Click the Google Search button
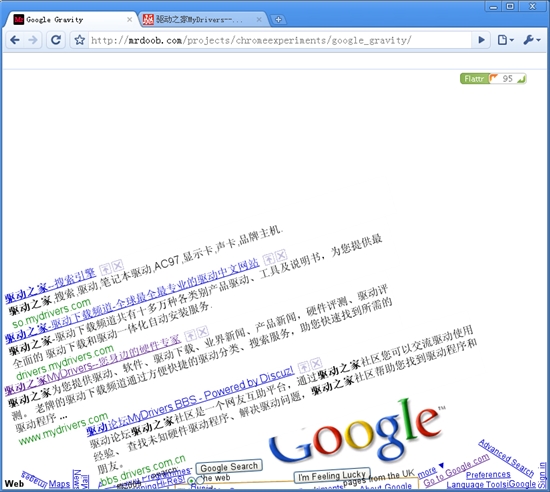 tap(229, 467)
